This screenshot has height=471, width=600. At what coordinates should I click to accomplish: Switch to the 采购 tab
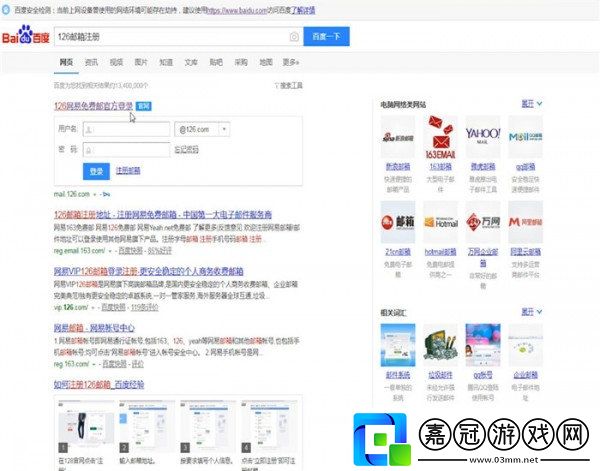[x=241, y=62]
